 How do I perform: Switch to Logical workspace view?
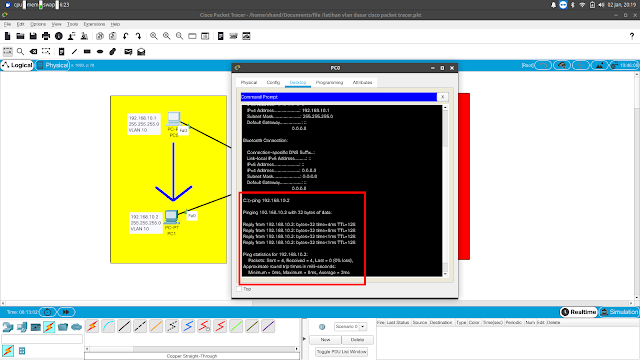coord(17,65)
